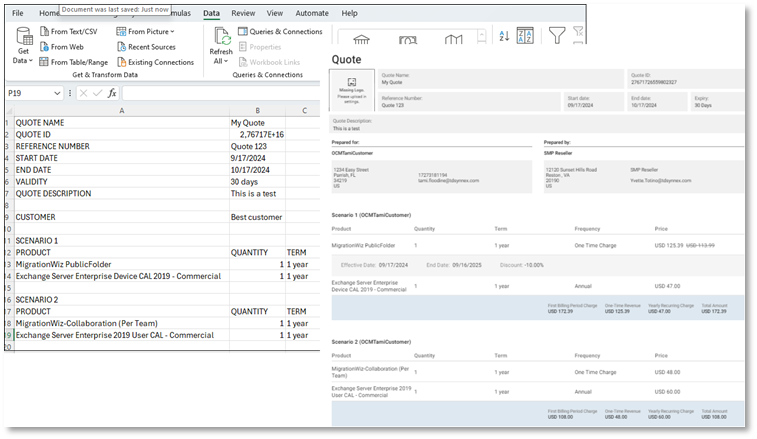Select the cell containing Quote 123

click(257, 146)
